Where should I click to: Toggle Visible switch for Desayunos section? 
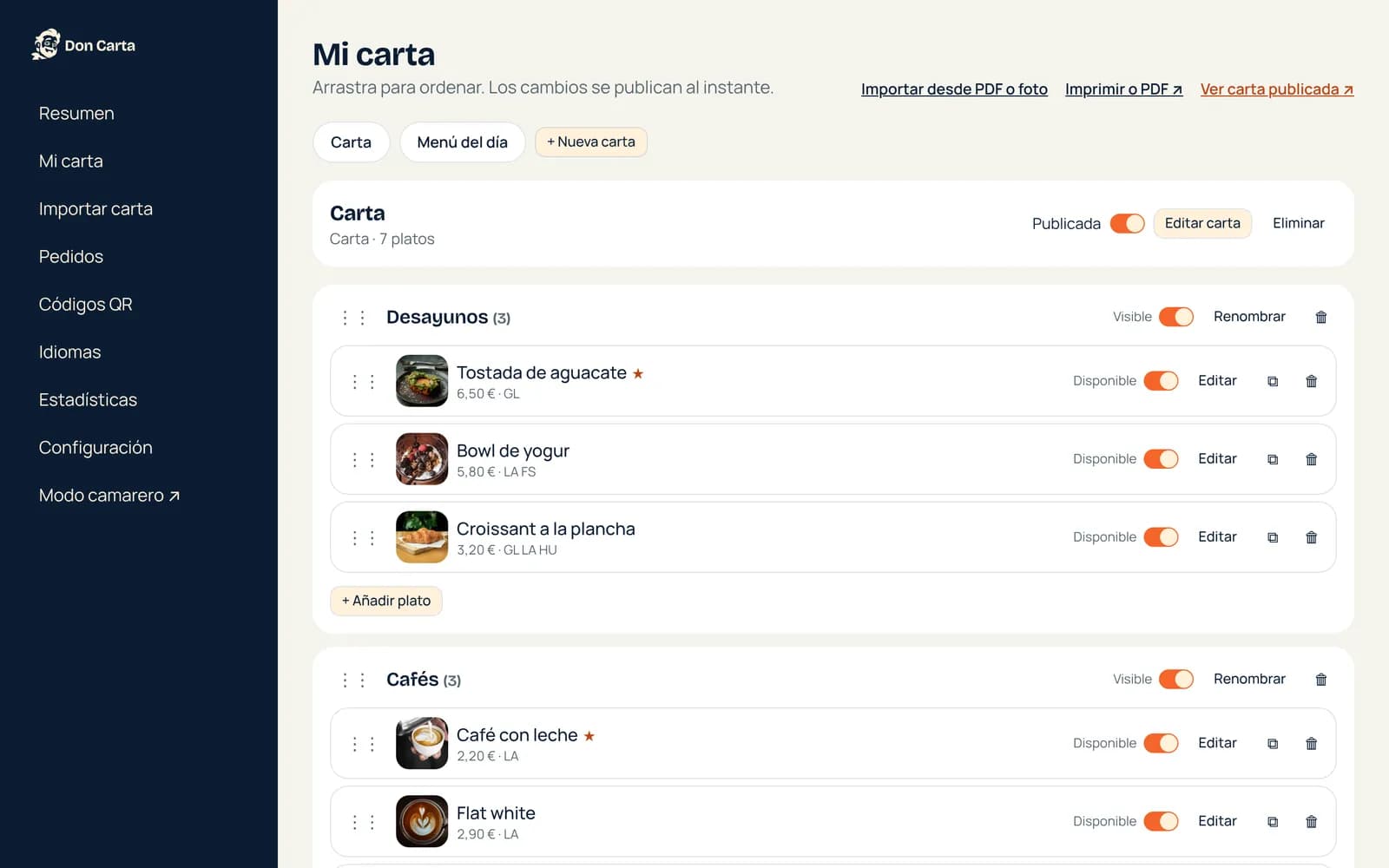(x=1176, y=317)
